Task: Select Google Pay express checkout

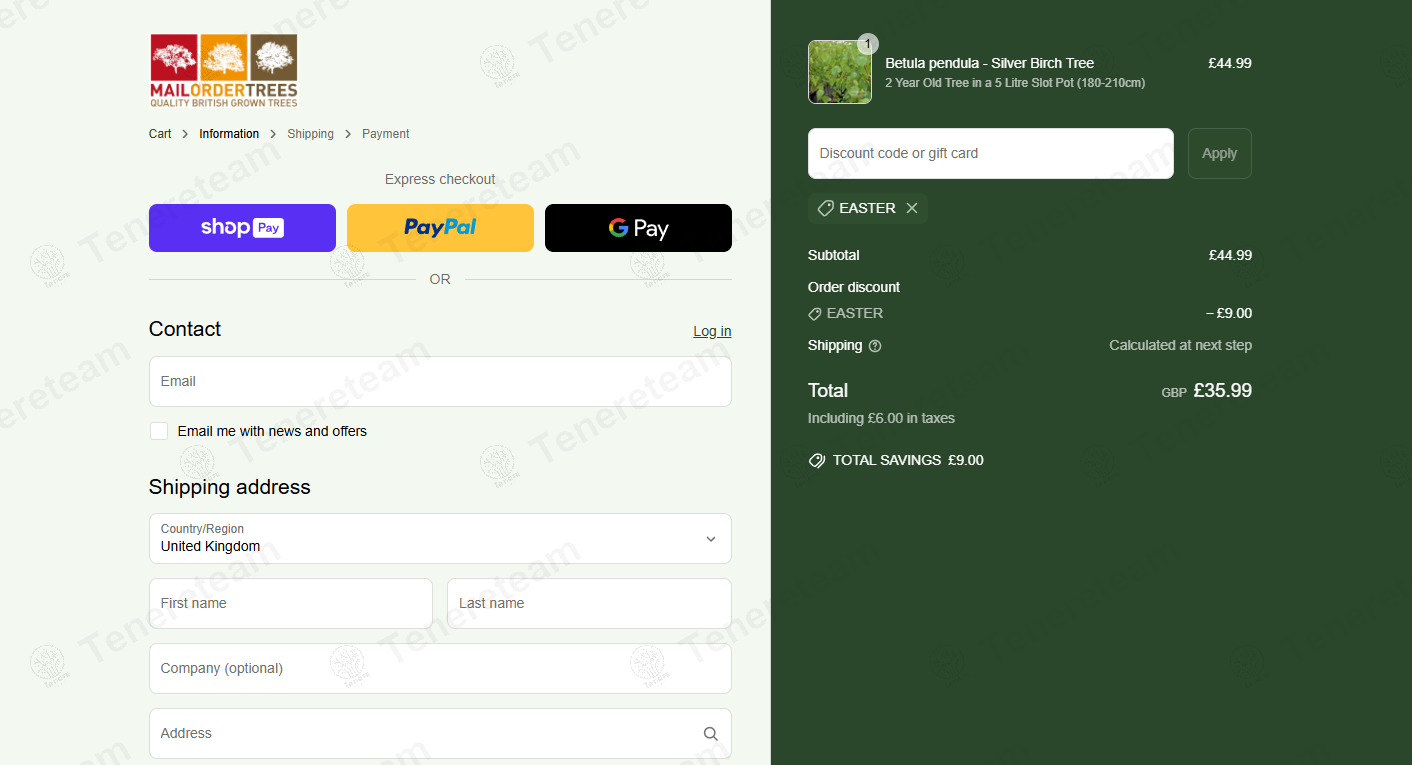Action: tap(638, 228)
